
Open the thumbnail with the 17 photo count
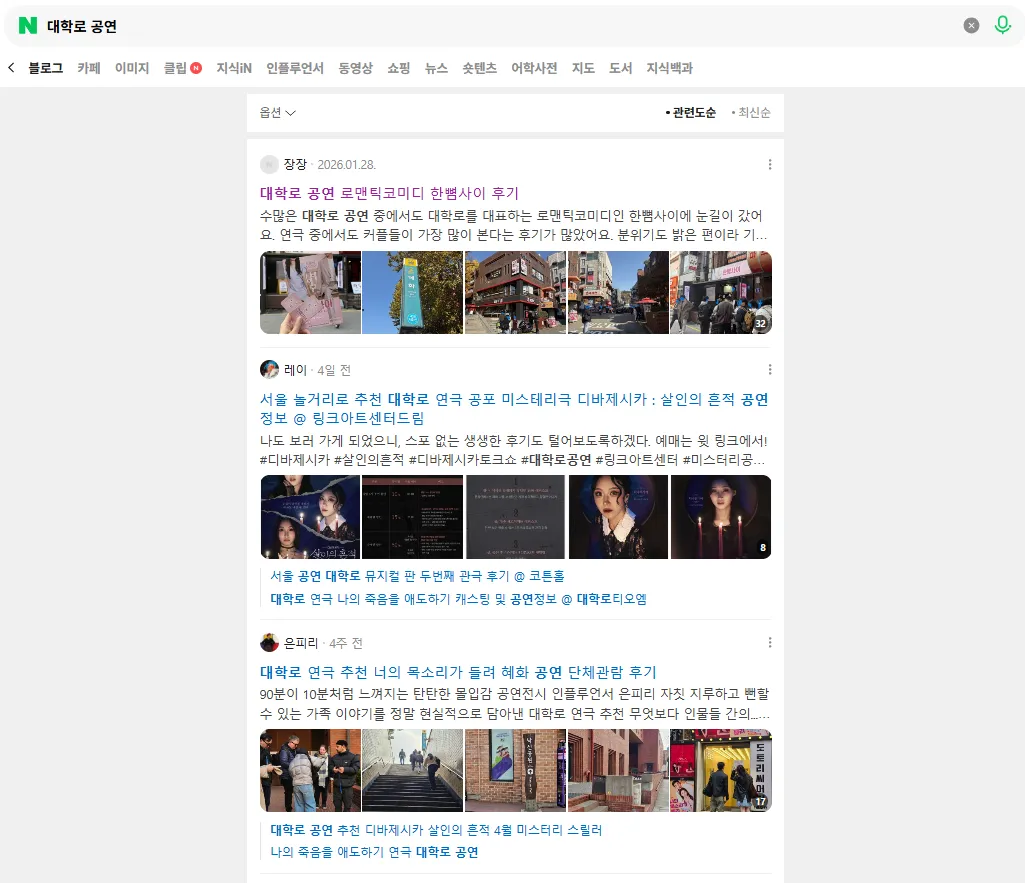[x=720, y=771]
